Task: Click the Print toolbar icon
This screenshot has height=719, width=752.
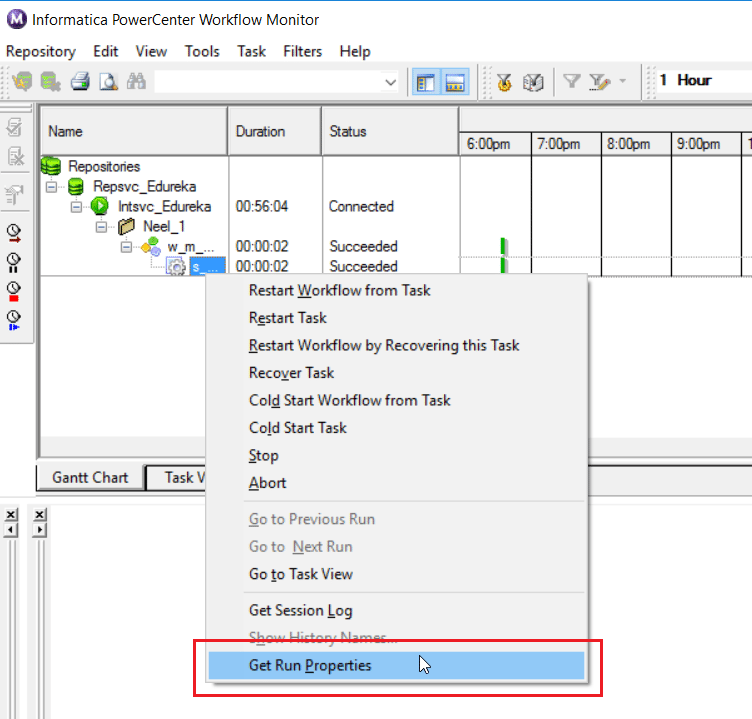Action: click(80, 82)
